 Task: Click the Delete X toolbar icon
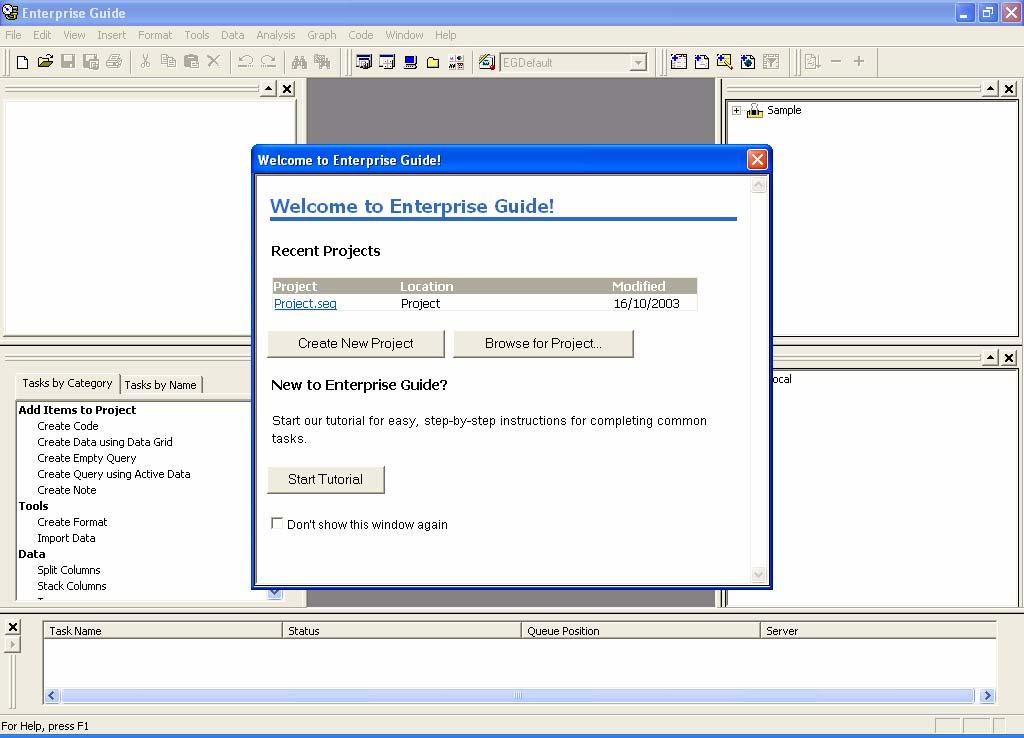point(214,62)
